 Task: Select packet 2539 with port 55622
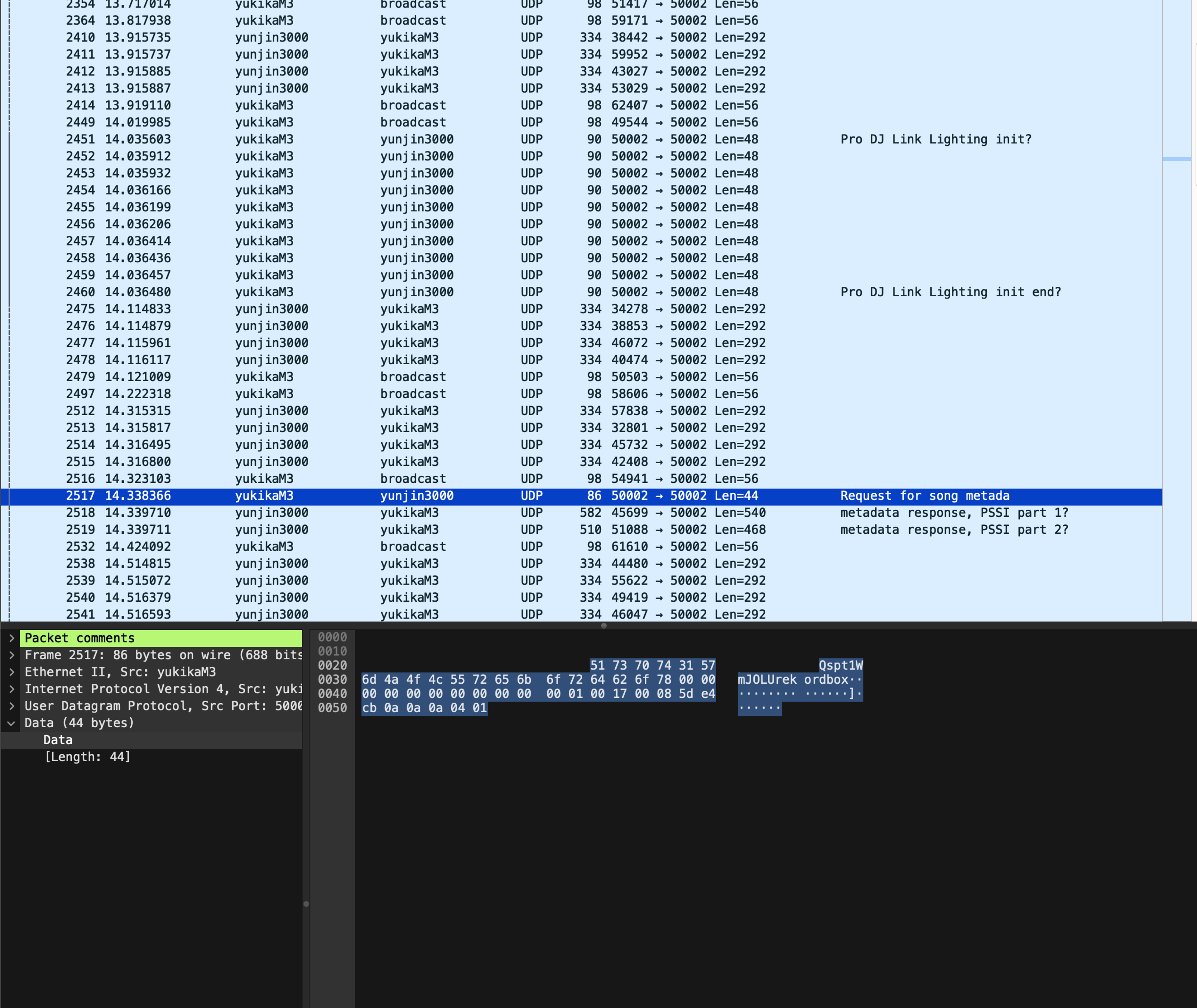(581, 581)
